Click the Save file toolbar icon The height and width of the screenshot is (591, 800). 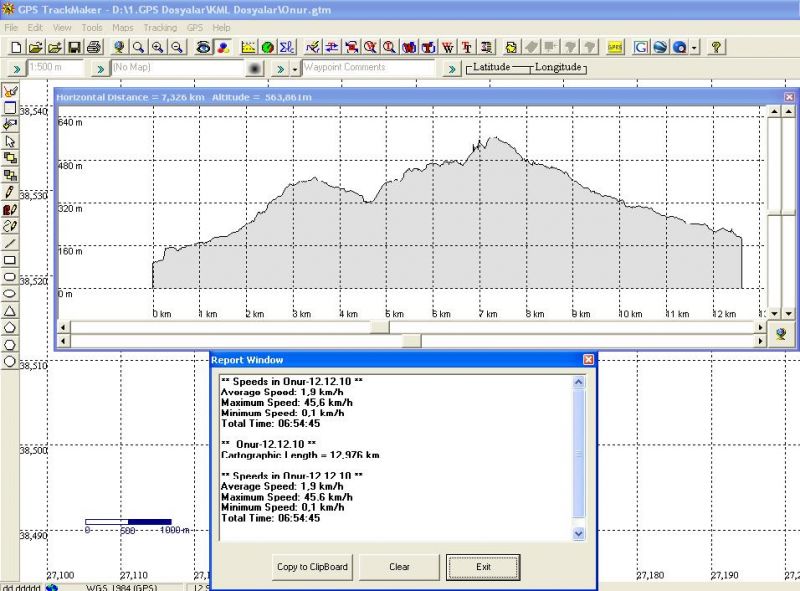(x=74, y=47)
